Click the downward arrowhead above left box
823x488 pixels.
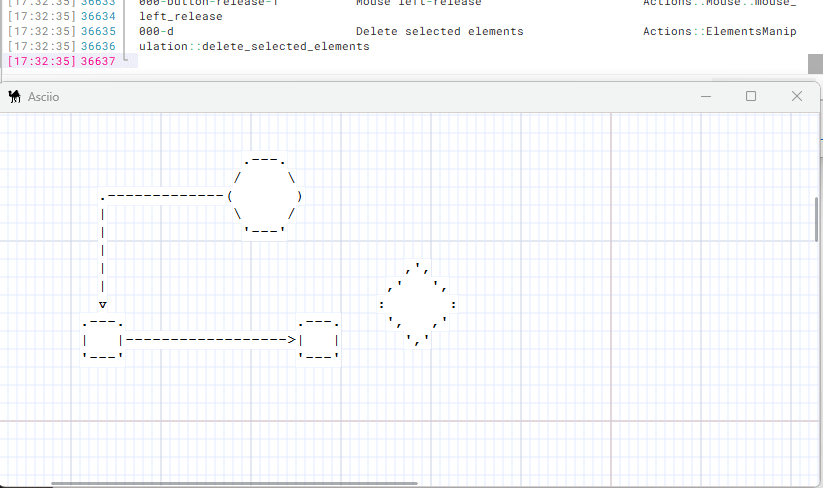pos(103,304)
